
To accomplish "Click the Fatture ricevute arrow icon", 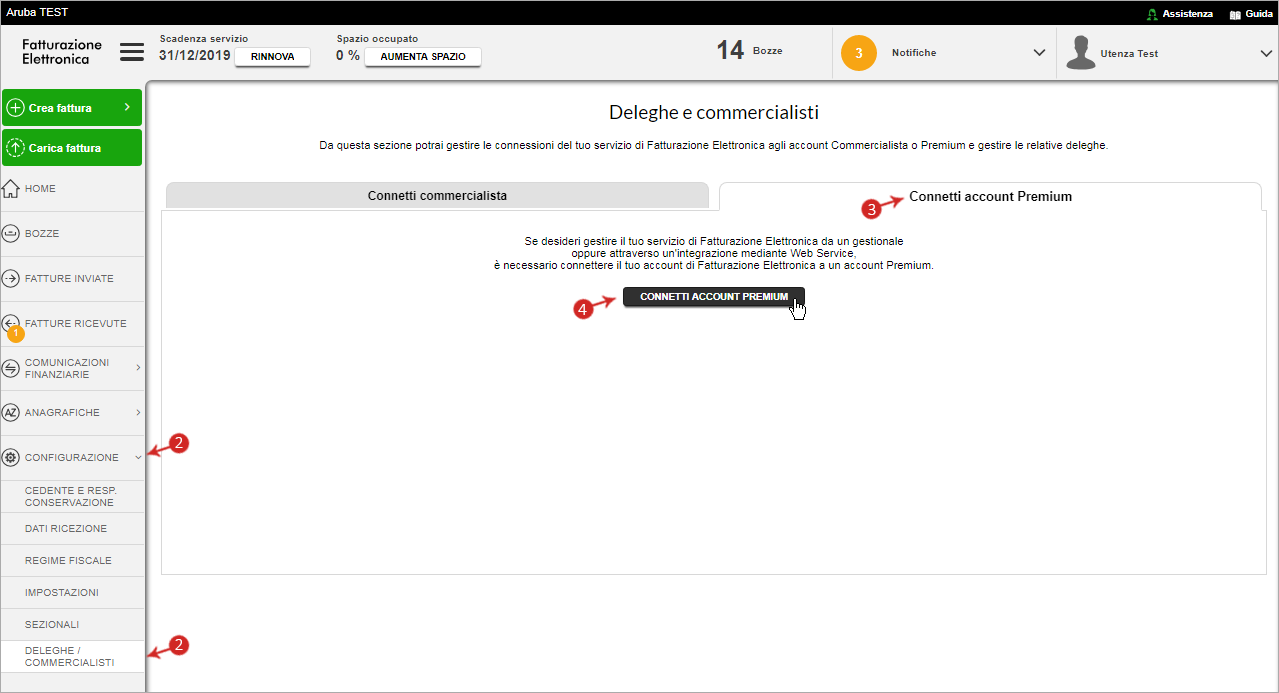I will click(11, 323).
